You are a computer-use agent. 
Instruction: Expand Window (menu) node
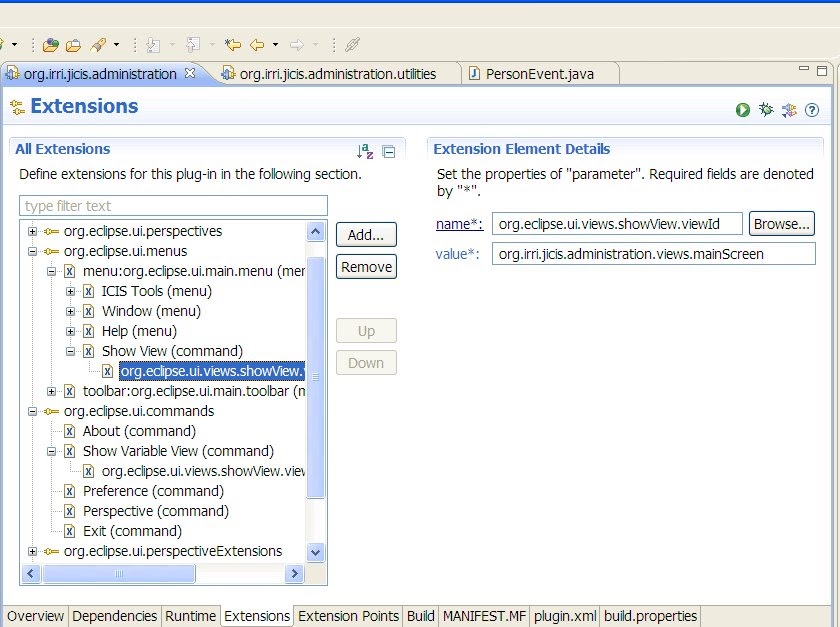[x=70, y=311]
